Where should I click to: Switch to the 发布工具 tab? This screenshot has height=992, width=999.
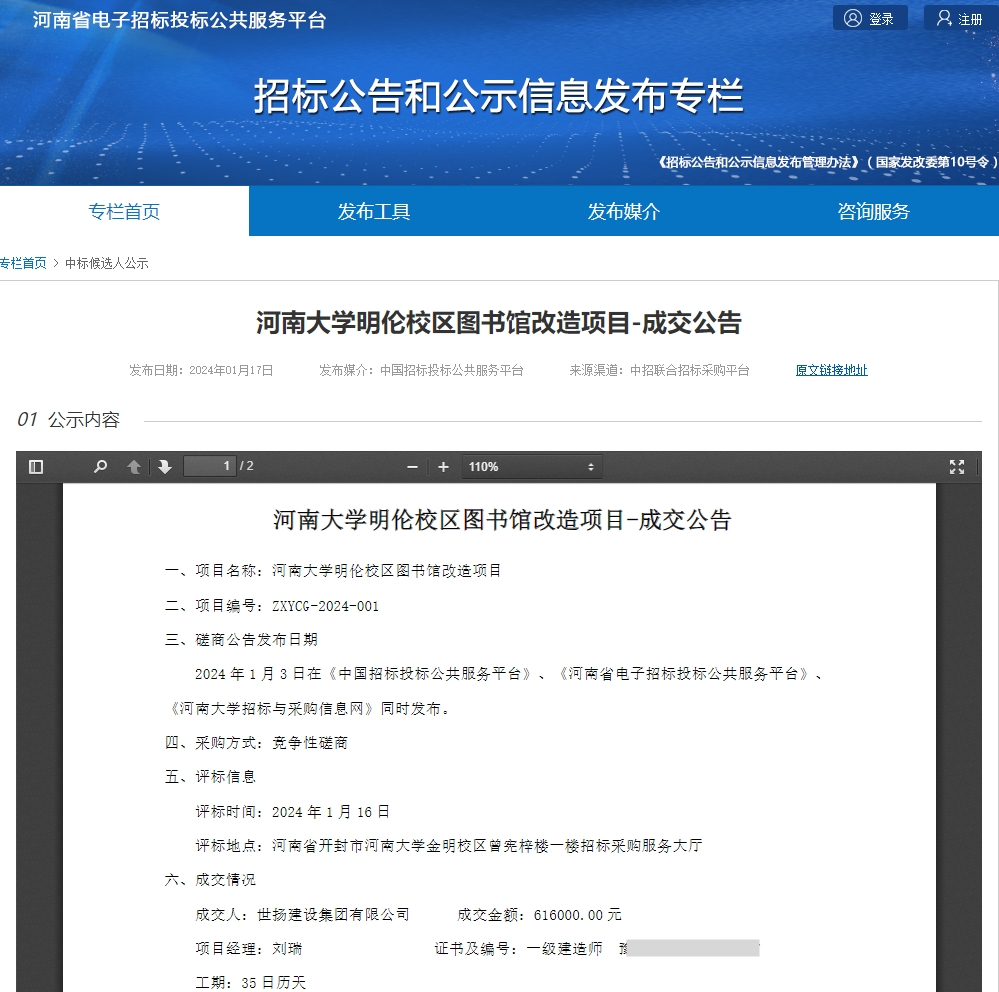point(374,211)
